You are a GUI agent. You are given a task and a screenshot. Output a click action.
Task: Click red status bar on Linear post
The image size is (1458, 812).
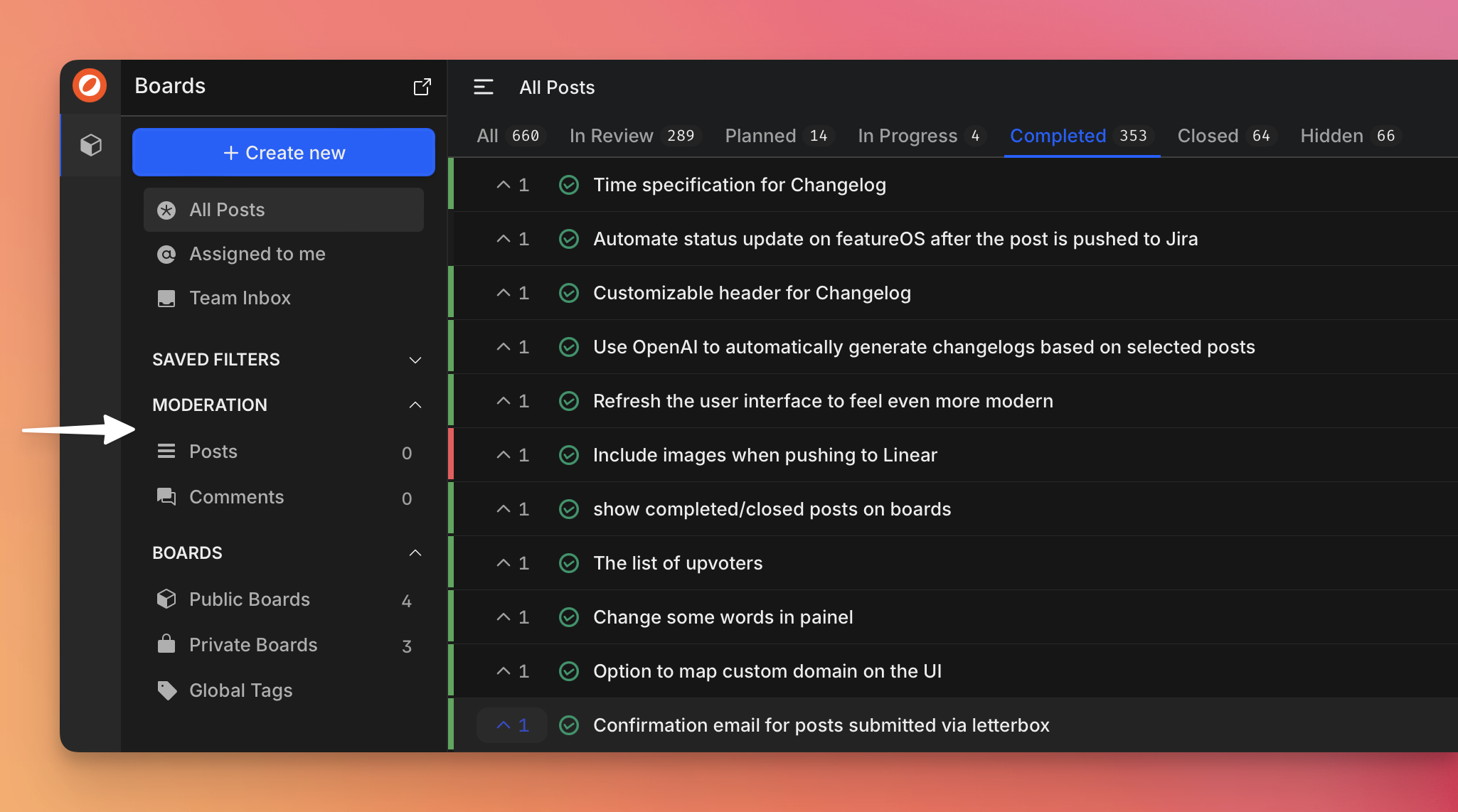tap(451, 454)
